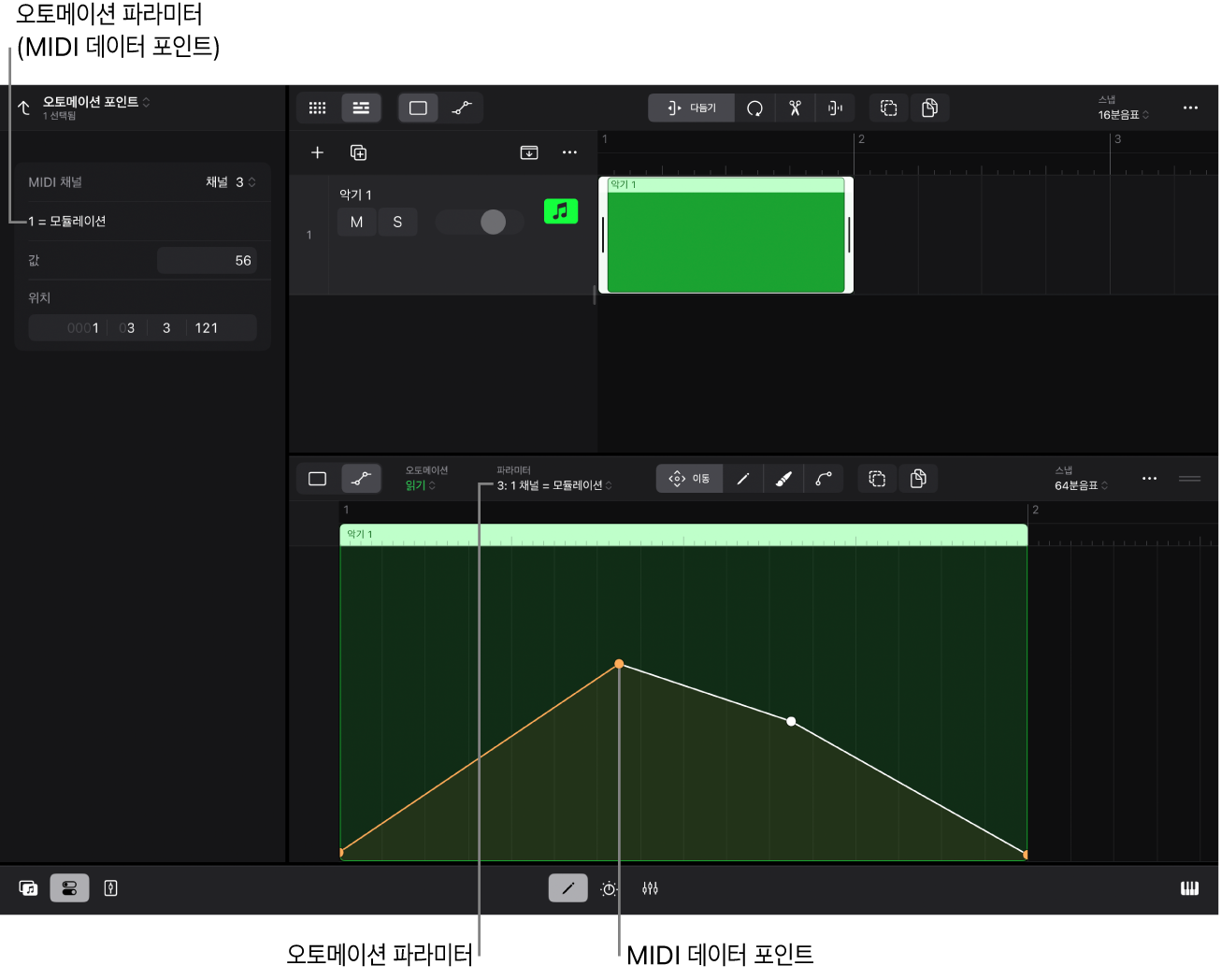Select the Curve tool in automation editor
Screen dimensions: 1221x980
point(824,479)
